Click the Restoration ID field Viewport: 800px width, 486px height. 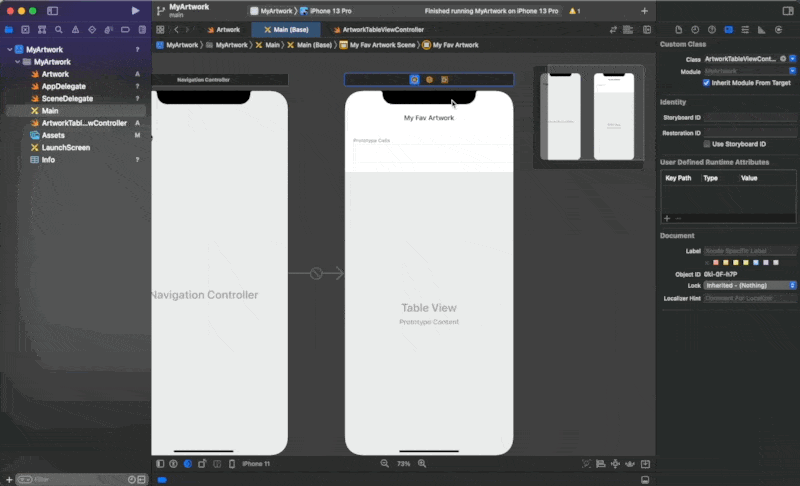pos(750,133)
